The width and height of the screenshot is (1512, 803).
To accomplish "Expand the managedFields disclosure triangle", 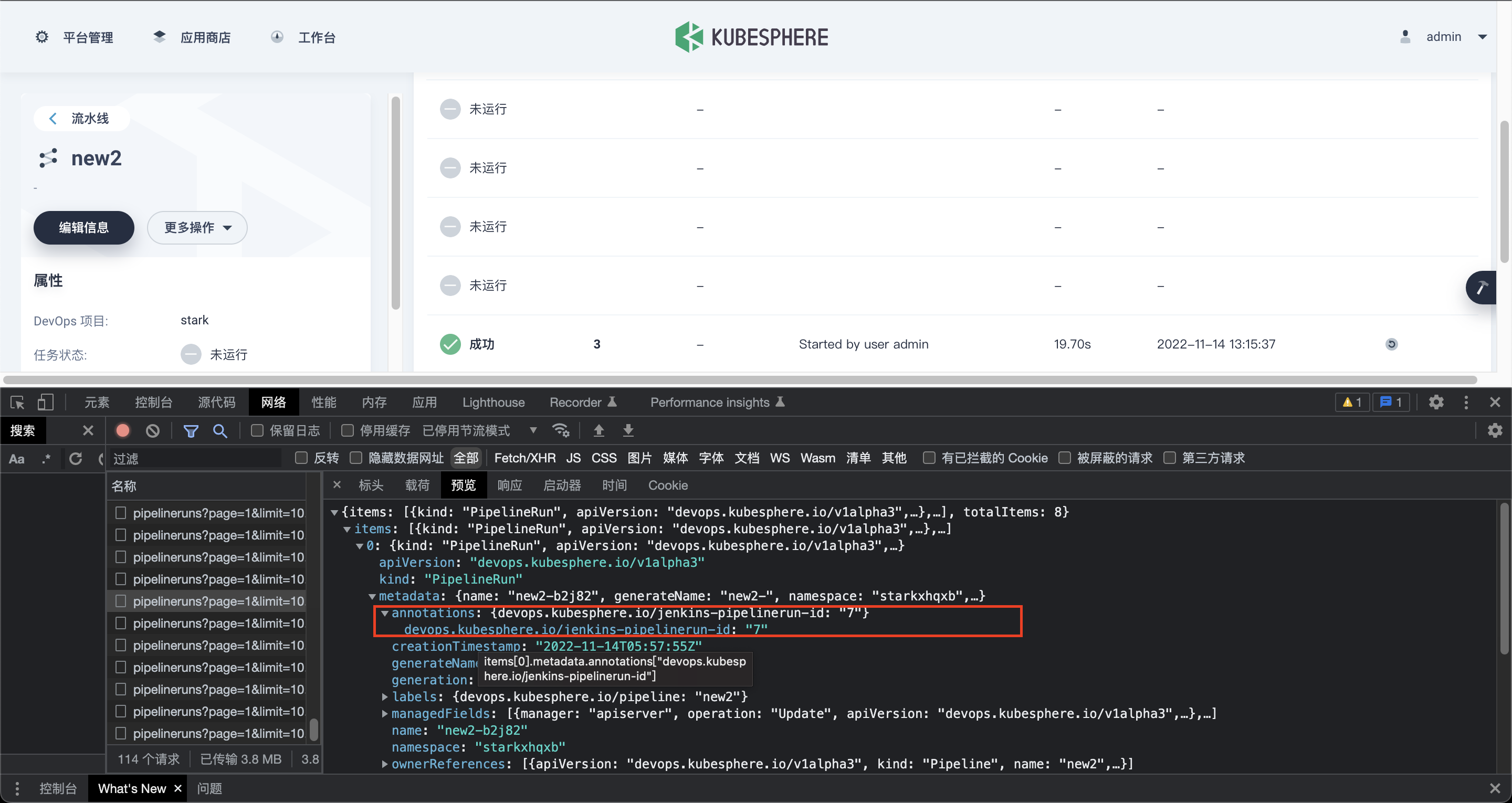I will click(x=385, y=714).
